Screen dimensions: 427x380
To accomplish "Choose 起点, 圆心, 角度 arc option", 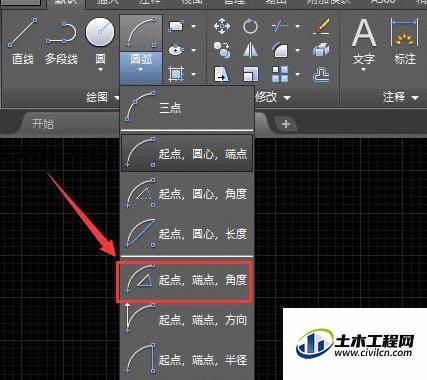I will [x=187, y=193].
